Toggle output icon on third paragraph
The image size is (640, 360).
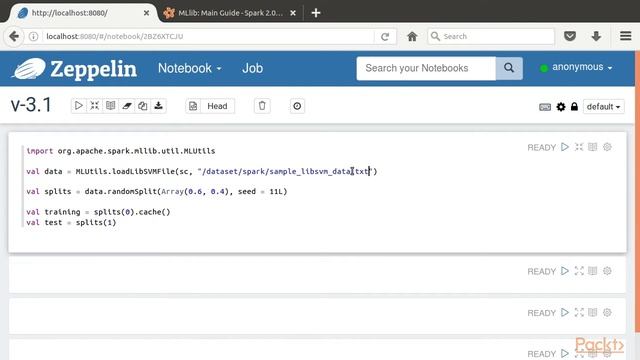[593, 313]
